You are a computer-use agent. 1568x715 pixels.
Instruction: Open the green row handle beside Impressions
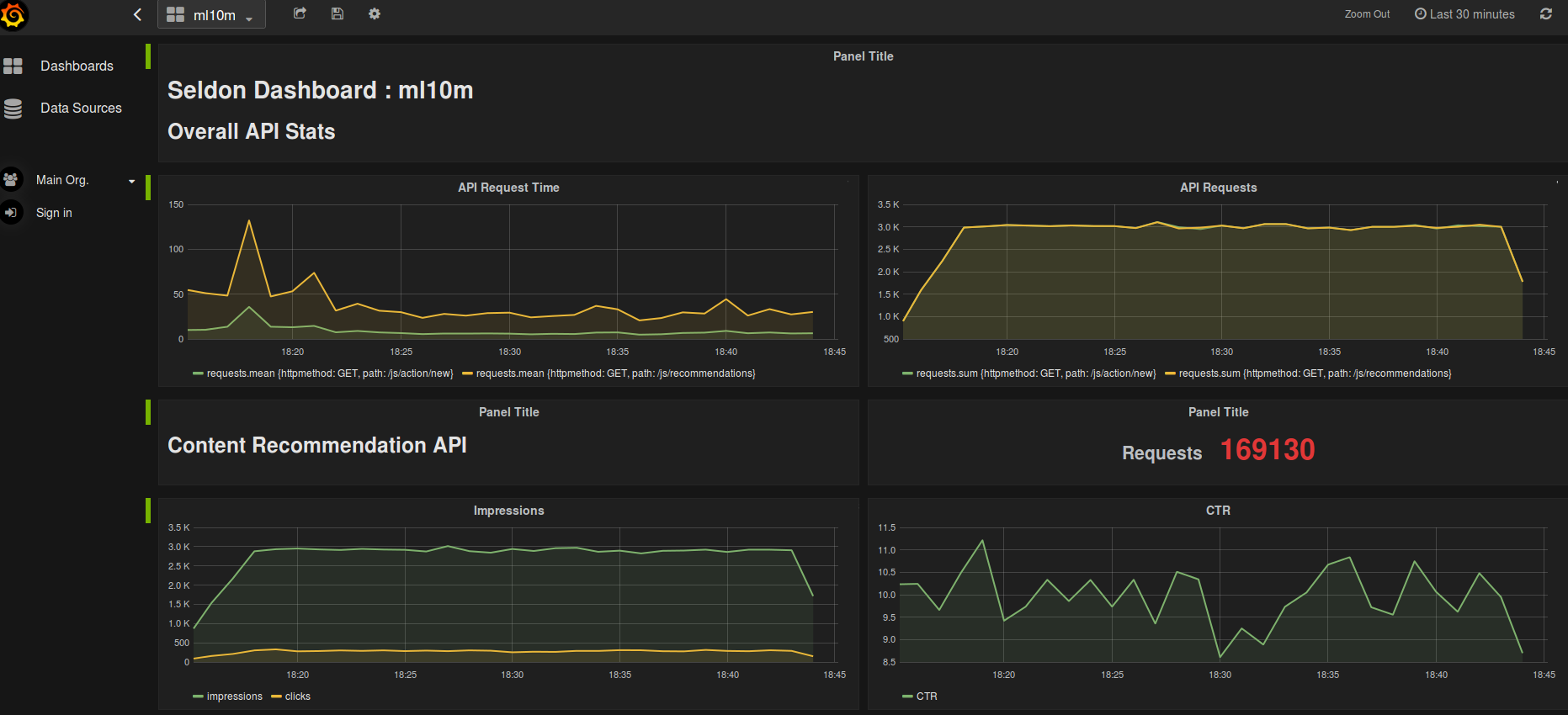pyautogui.click(x=148, y=511)
